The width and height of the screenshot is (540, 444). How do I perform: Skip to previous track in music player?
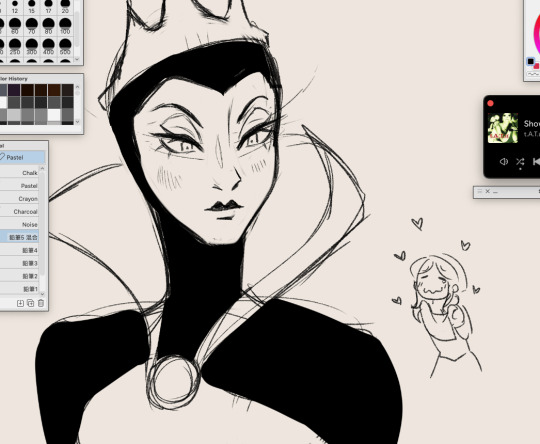[x=536, y=162]
